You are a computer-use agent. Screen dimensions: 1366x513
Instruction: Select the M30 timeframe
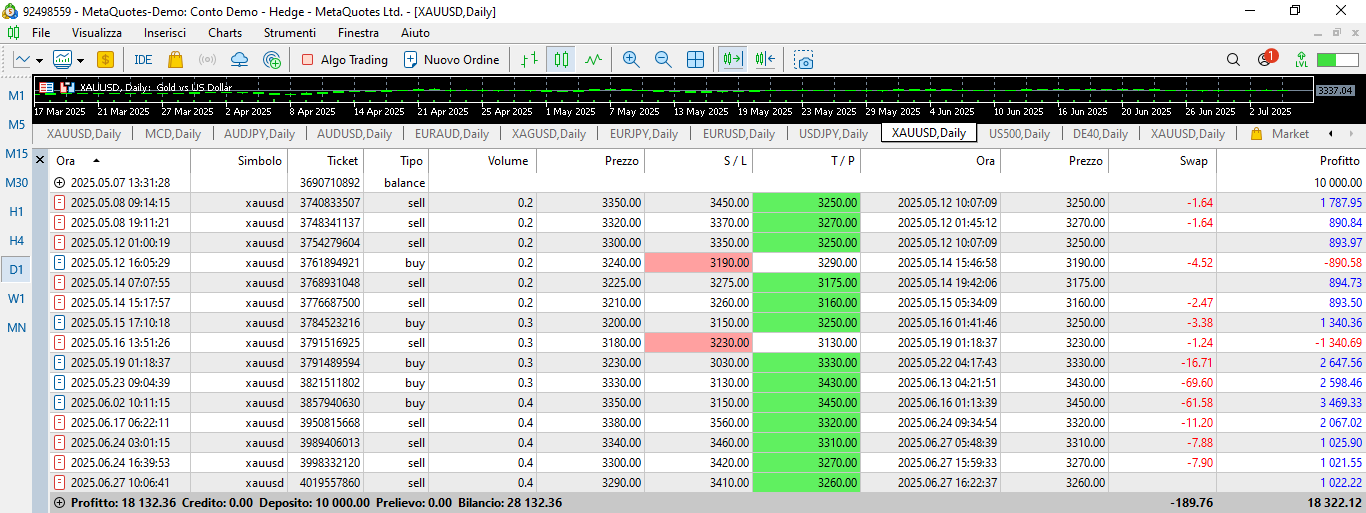[x=16, y=183]
